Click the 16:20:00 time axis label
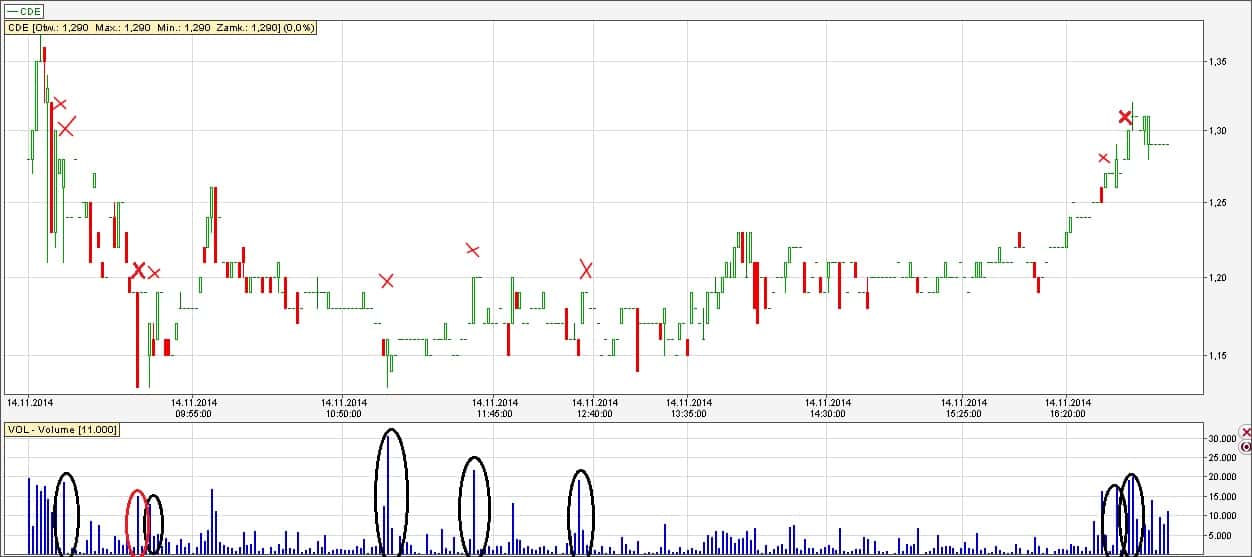 tap(1066, 413)
